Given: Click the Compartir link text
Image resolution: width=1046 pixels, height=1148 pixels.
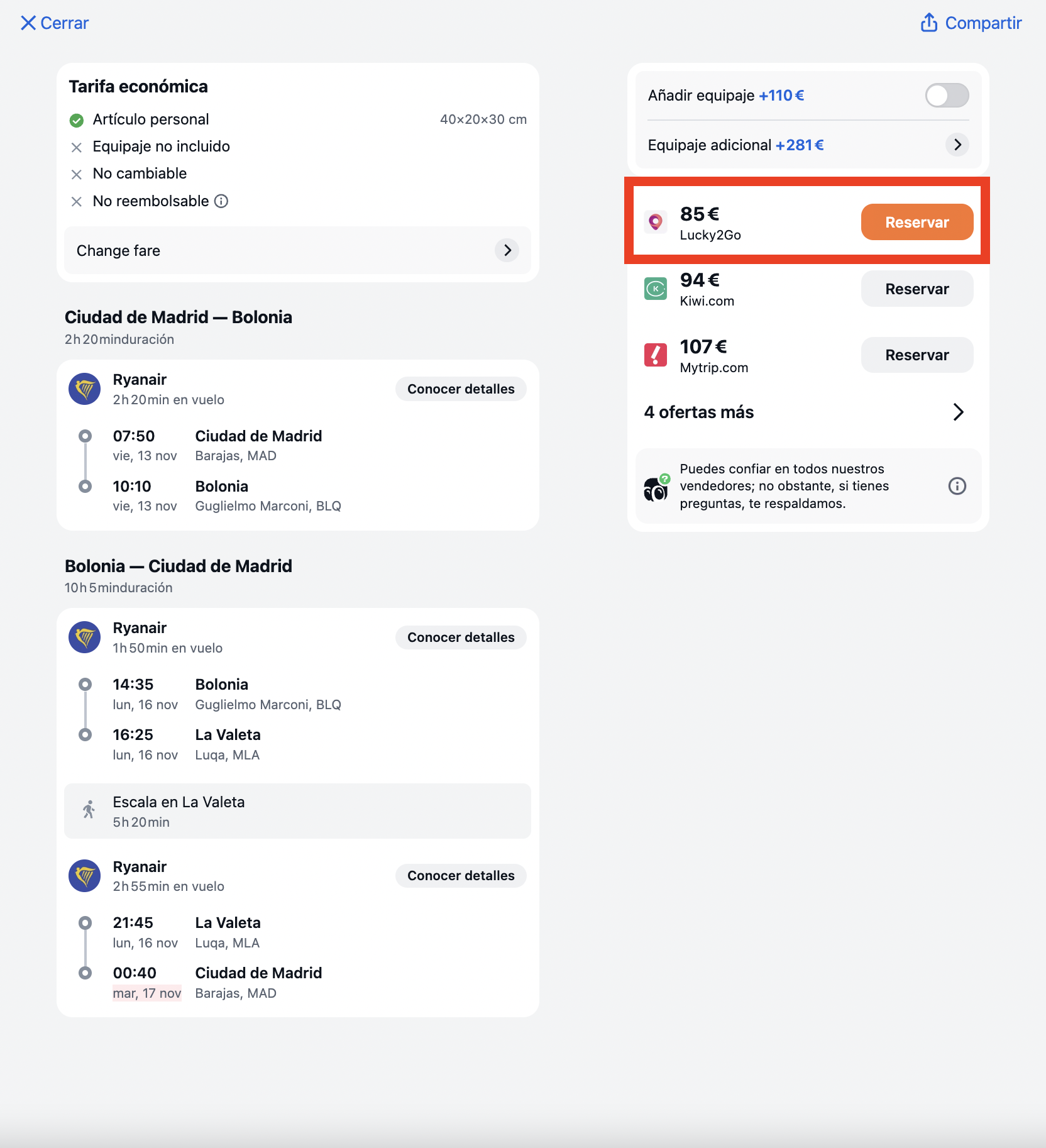Looking at the screenshot, I should tap(983, 23).
